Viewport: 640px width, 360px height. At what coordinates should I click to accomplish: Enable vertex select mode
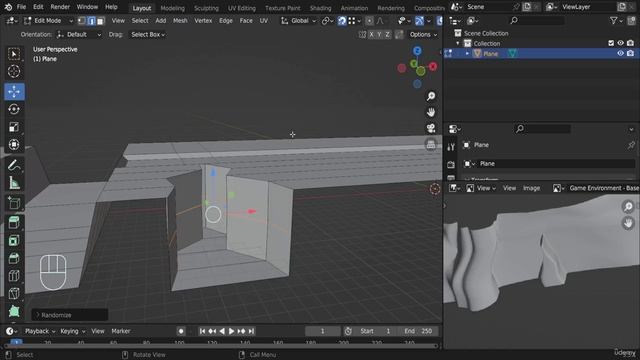pyautogui.click(x=82, y=20)
